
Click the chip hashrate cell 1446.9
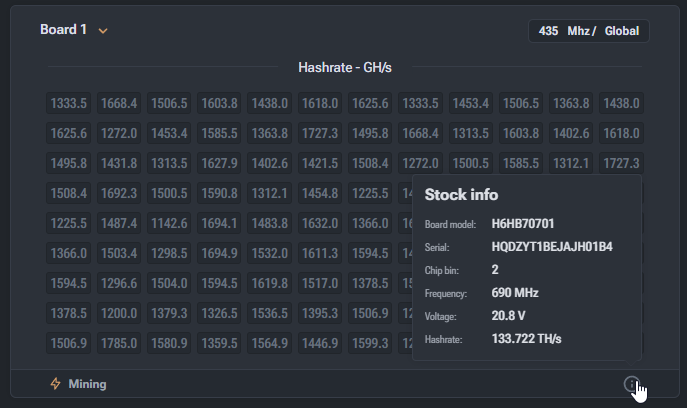[x=320, y=343]
